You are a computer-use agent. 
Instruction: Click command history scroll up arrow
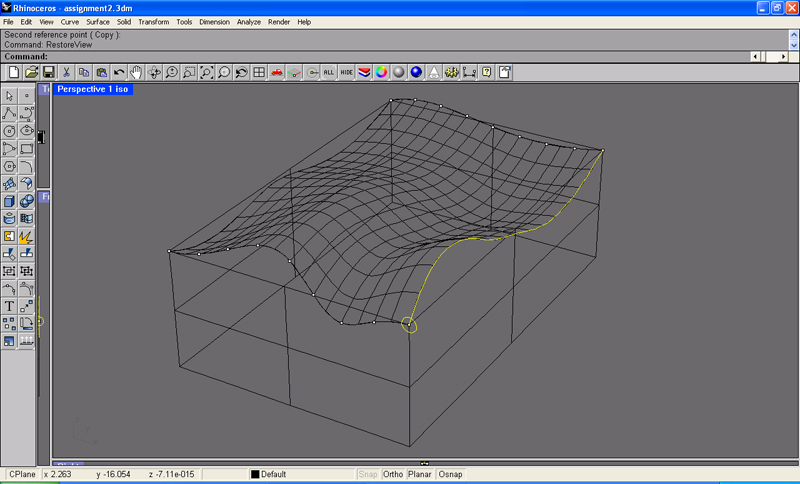tap(793, 35)
